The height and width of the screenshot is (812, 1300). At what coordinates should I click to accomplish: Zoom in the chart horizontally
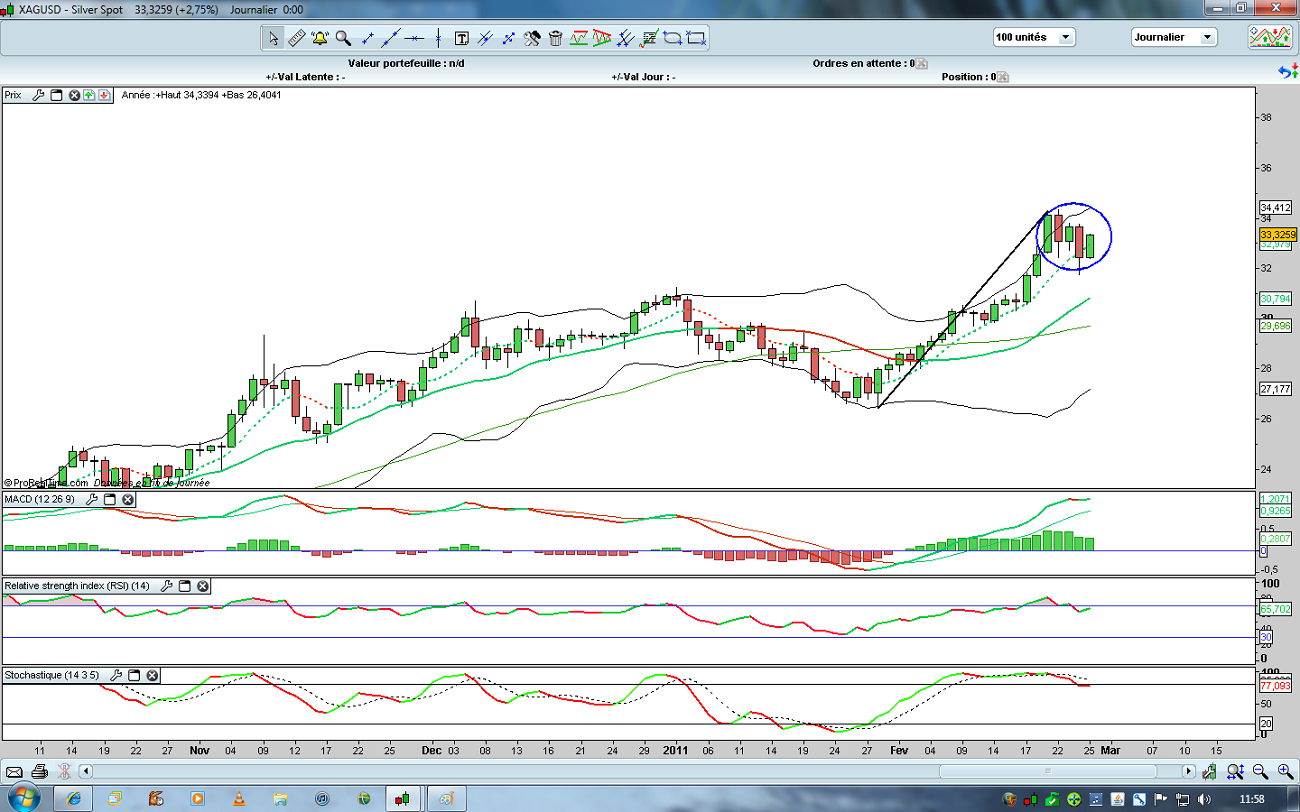1284,771
